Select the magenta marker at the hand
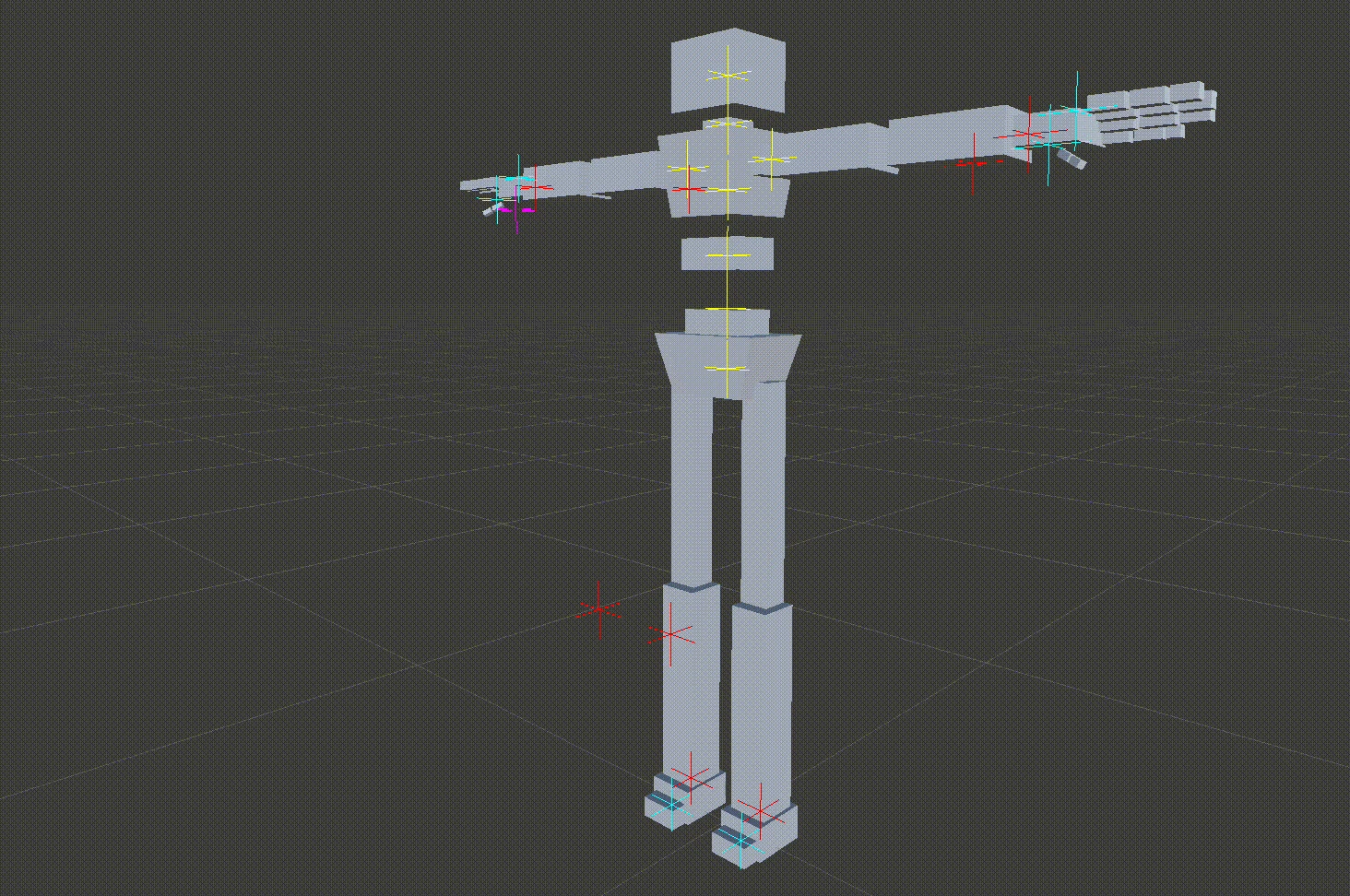 (515, 208)
